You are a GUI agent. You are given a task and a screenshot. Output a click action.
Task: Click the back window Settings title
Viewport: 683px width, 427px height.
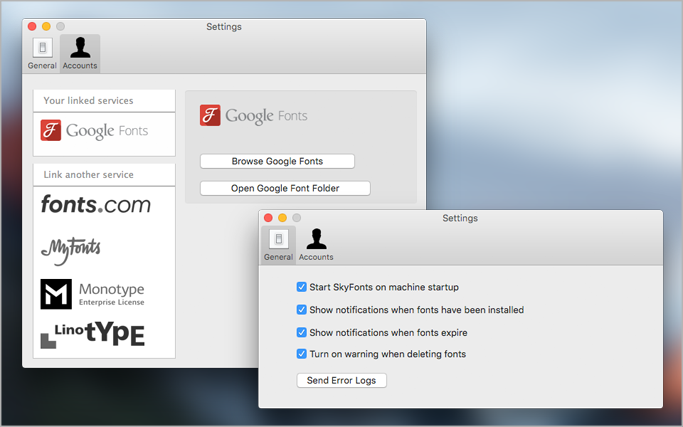(x=224, y=27)
